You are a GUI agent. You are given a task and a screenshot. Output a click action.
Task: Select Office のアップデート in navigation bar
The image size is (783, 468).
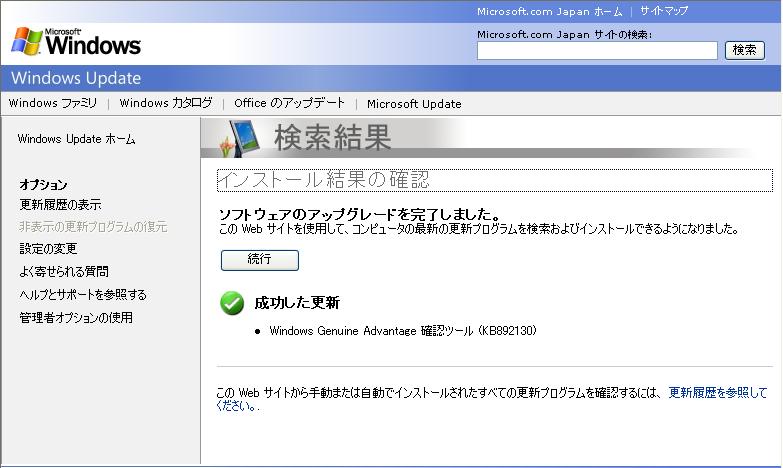[289, 103]
